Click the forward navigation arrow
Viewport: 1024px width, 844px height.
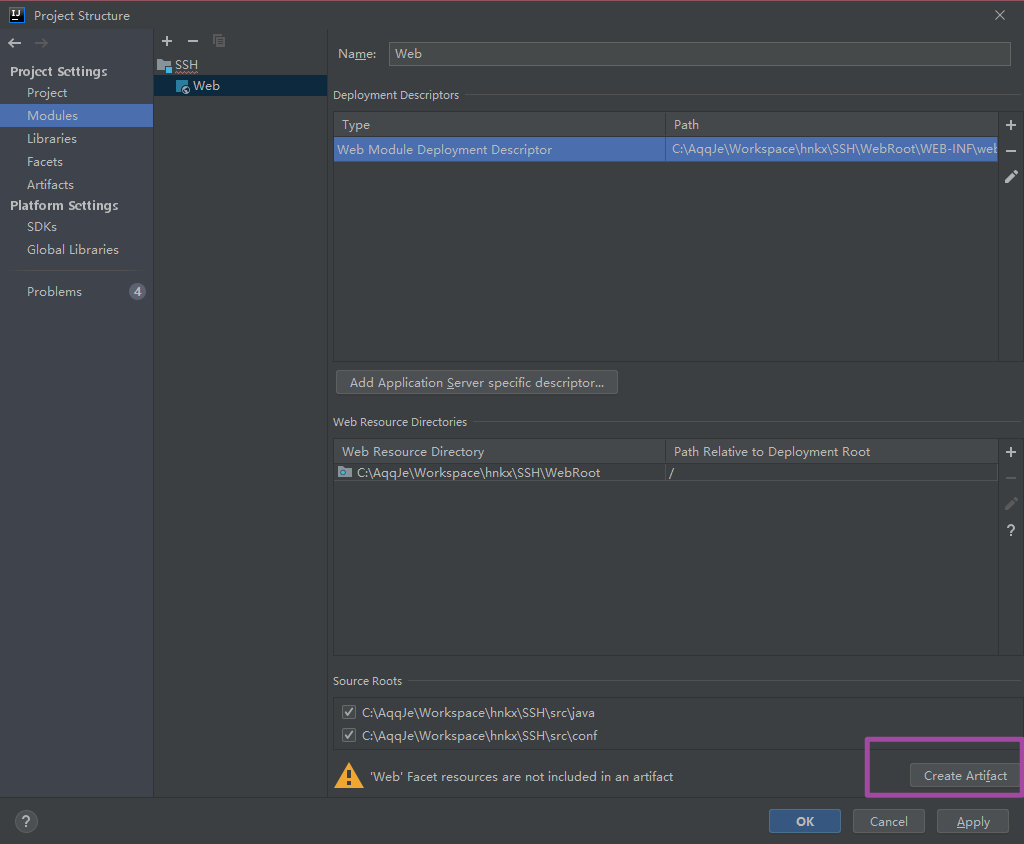point(41,43)
